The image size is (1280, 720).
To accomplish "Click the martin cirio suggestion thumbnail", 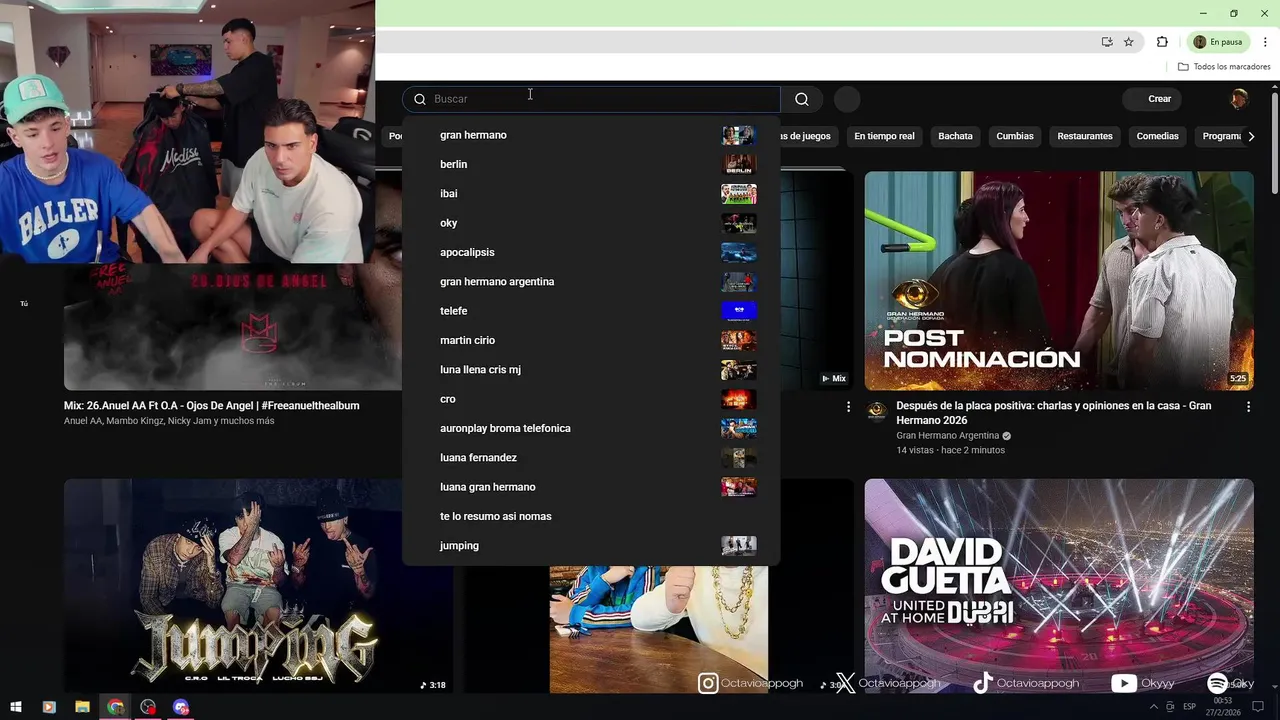I will click(x=739, y=340).
